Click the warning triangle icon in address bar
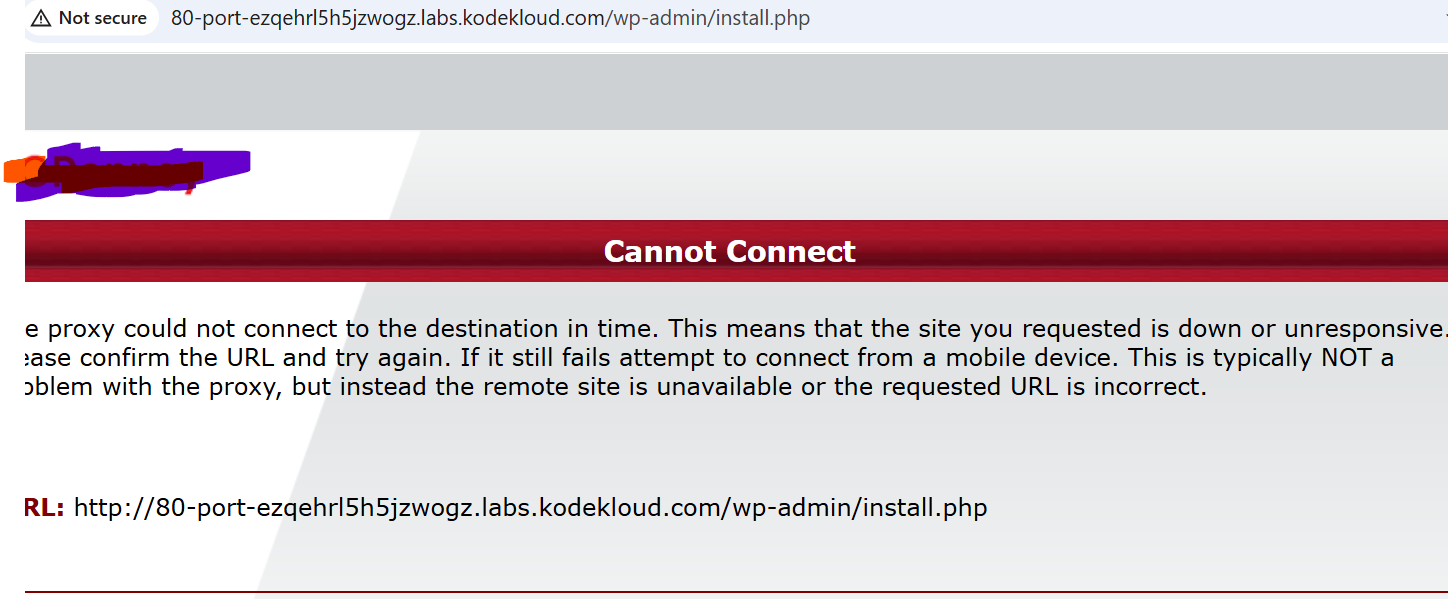The width and height of the screenshot is (1448, 599). pos(41,18)
